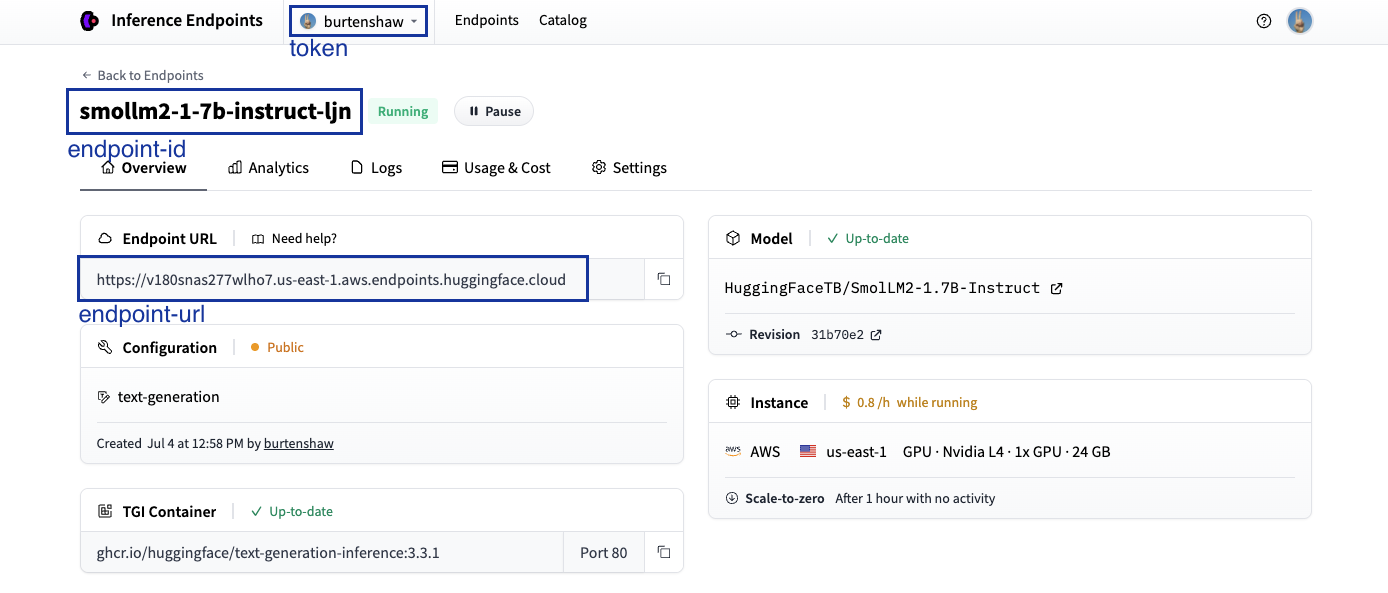Screen dimensions: 1388x593
Task: Go Back to Endpoints
Action: (143, 75)
